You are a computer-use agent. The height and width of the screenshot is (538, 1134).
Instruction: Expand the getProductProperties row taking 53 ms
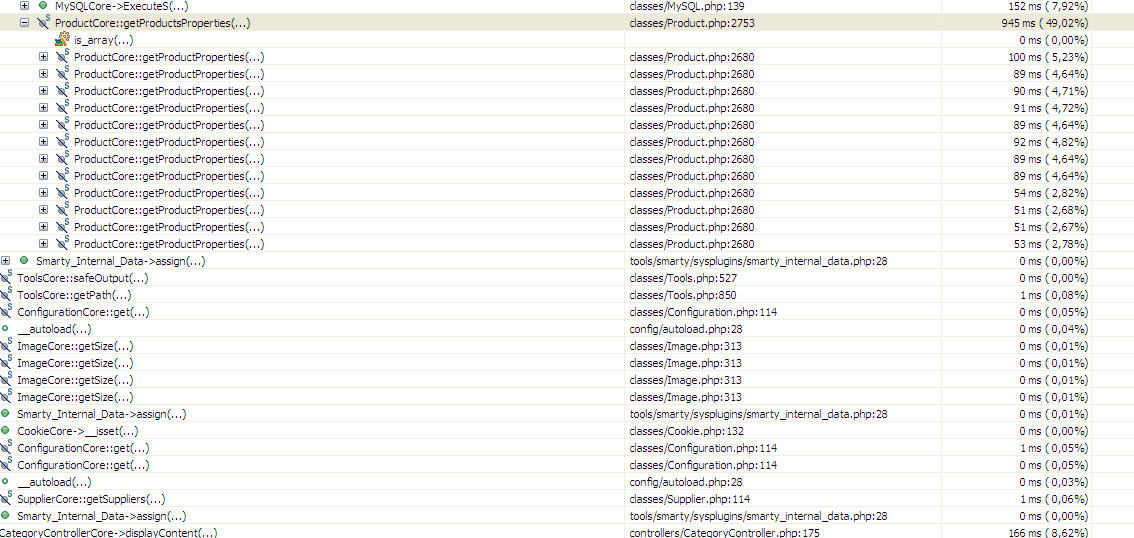[43, 244]
